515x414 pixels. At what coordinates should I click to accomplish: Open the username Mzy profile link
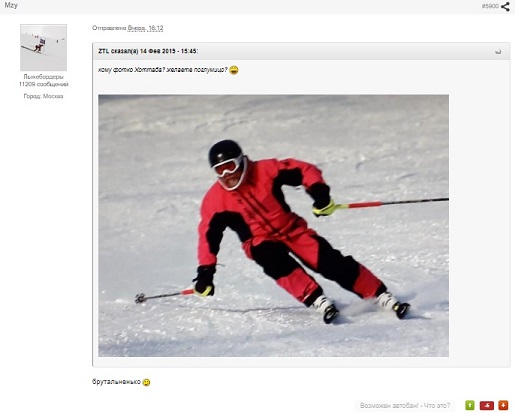point(11,5)
